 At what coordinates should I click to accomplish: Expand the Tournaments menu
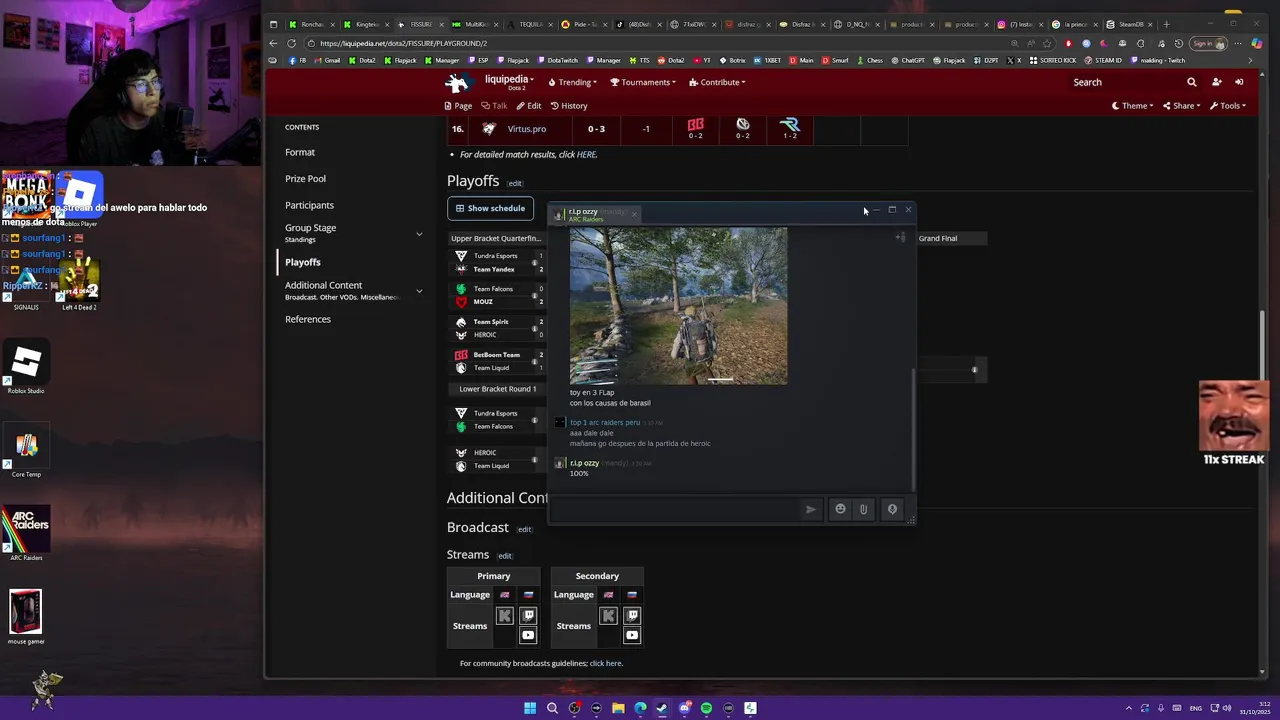(643, 82)
